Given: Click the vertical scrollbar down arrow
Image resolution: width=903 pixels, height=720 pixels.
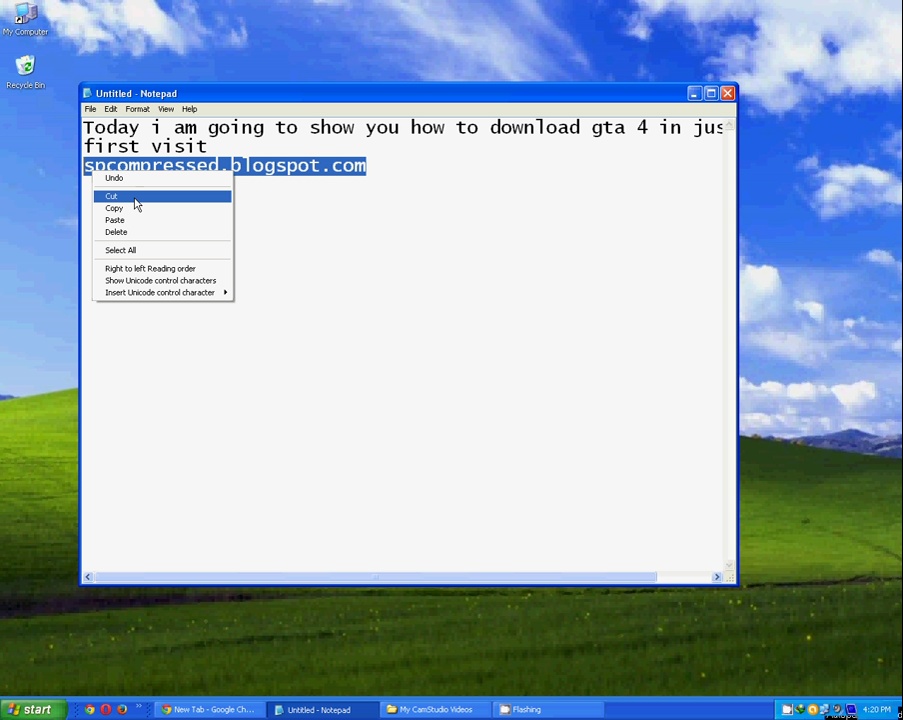Looking at the screenshot, I should tap(730, 566).
